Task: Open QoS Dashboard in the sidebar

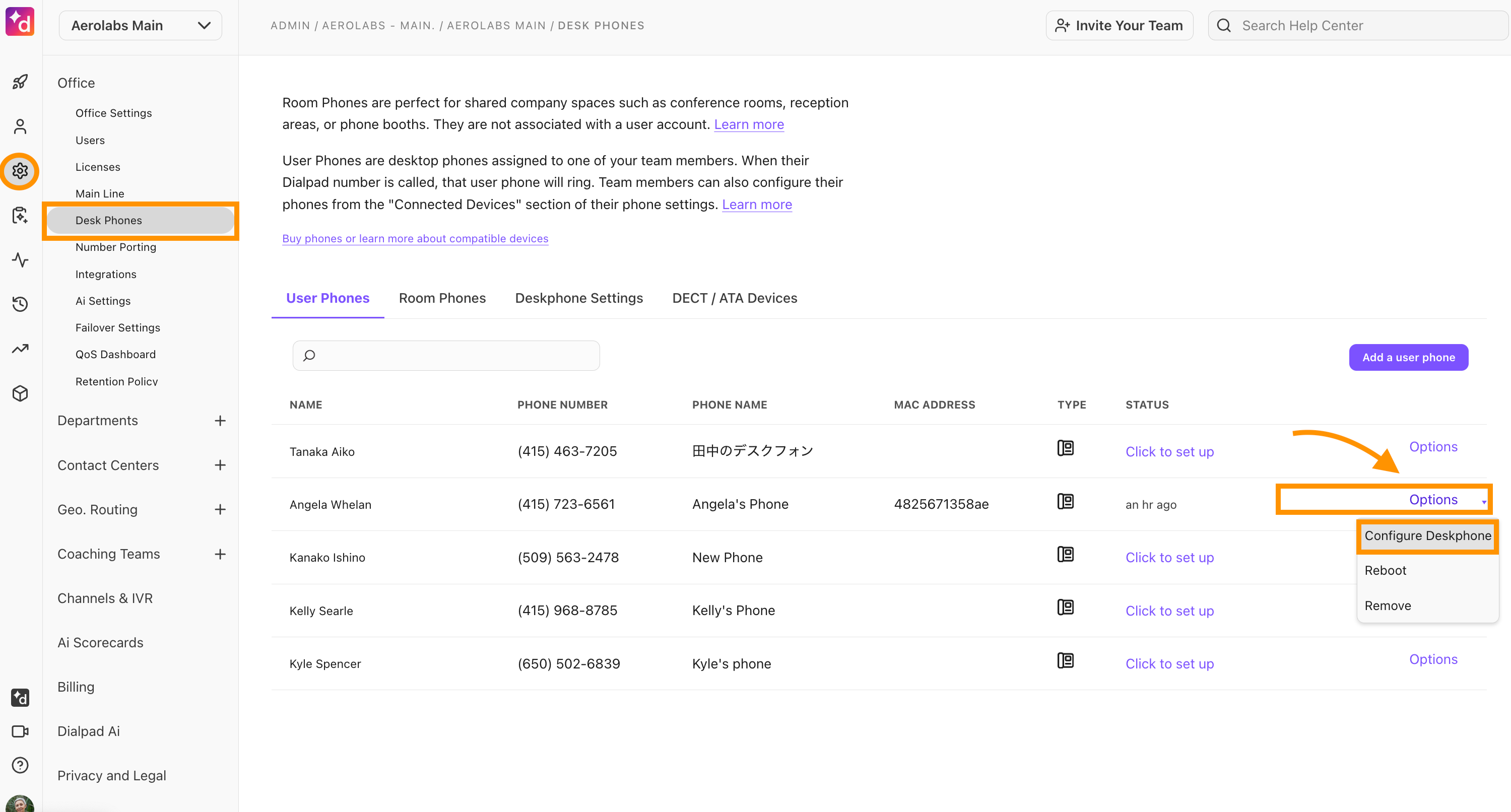Action: (x=115, y=354)
